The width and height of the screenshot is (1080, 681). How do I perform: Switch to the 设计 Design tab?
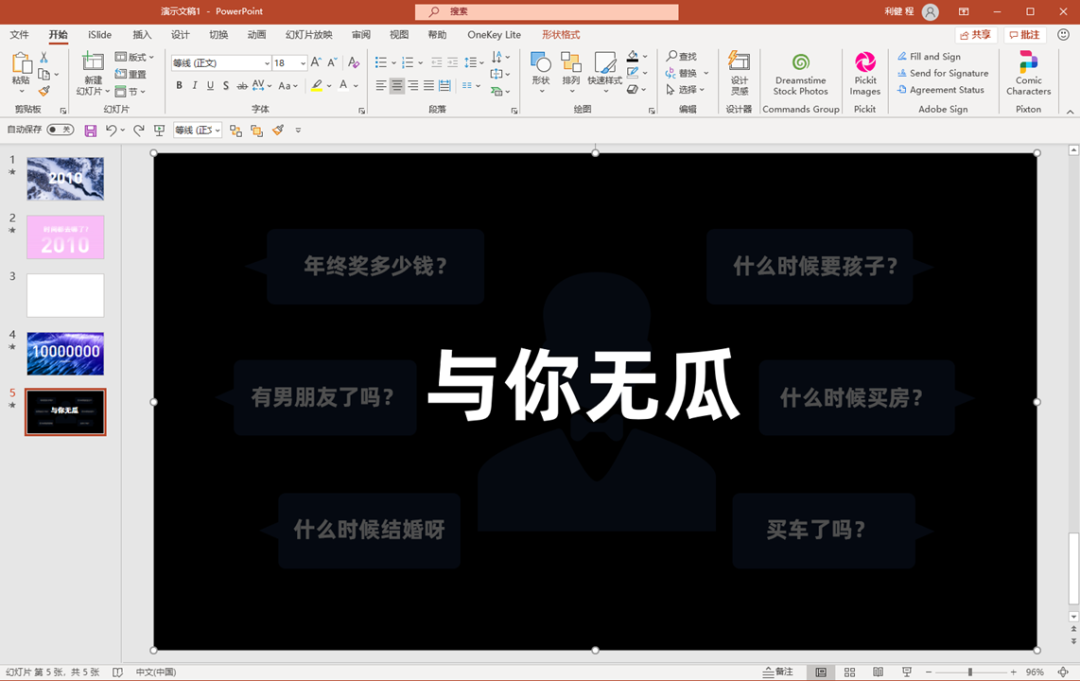click(x=180, y=34)
